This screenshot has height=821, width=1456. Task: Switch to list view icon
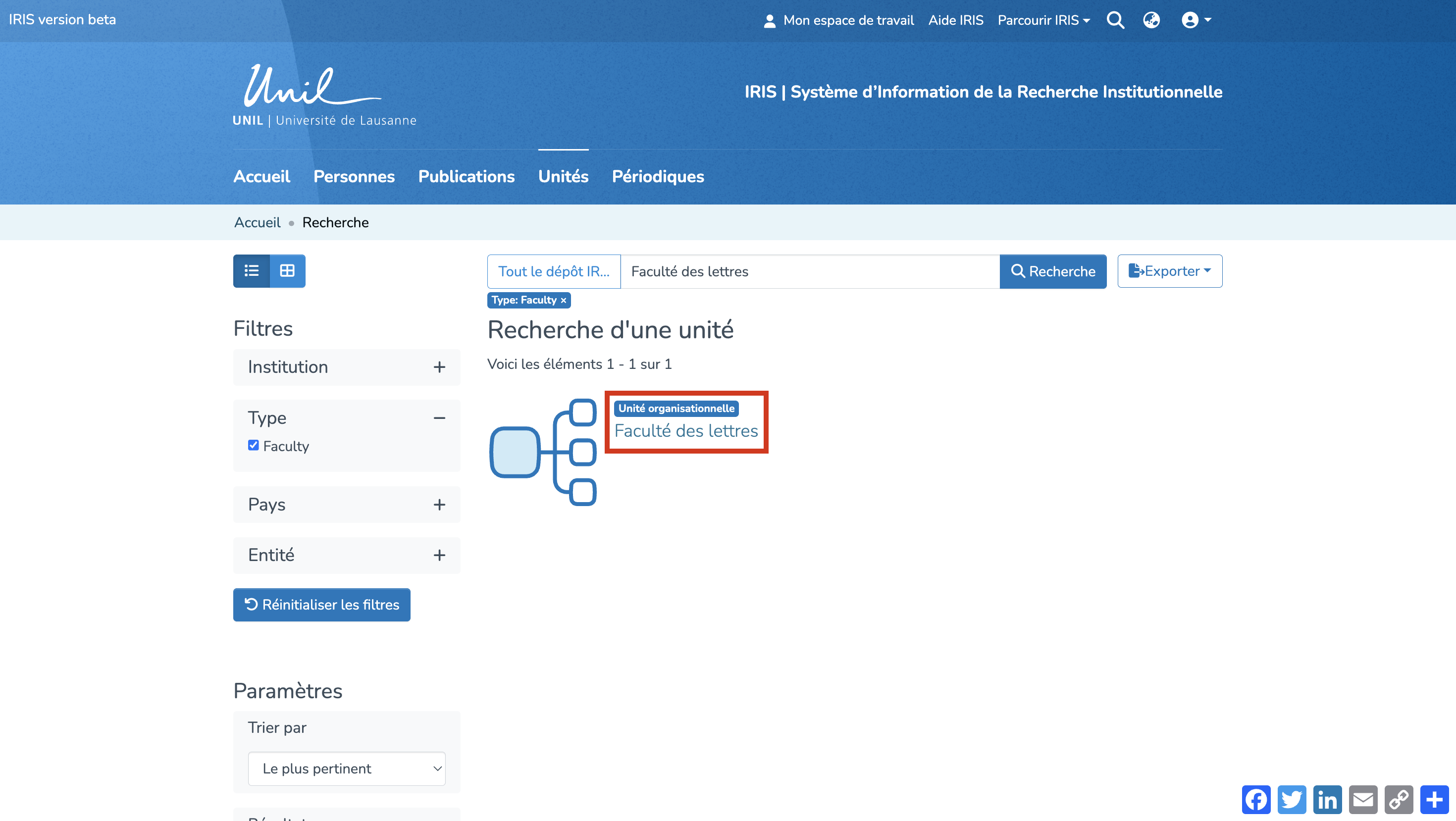[x=252, y=271]
